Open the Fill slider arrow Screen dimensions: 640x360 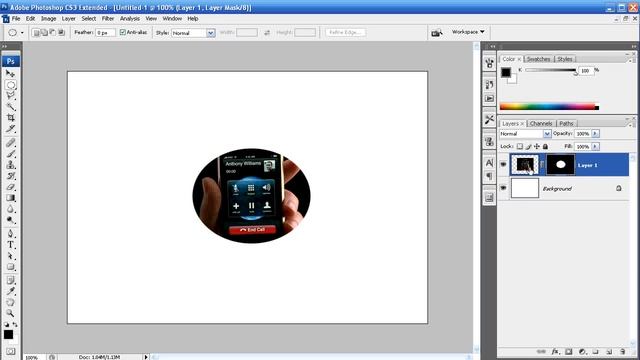click(596, 146)
